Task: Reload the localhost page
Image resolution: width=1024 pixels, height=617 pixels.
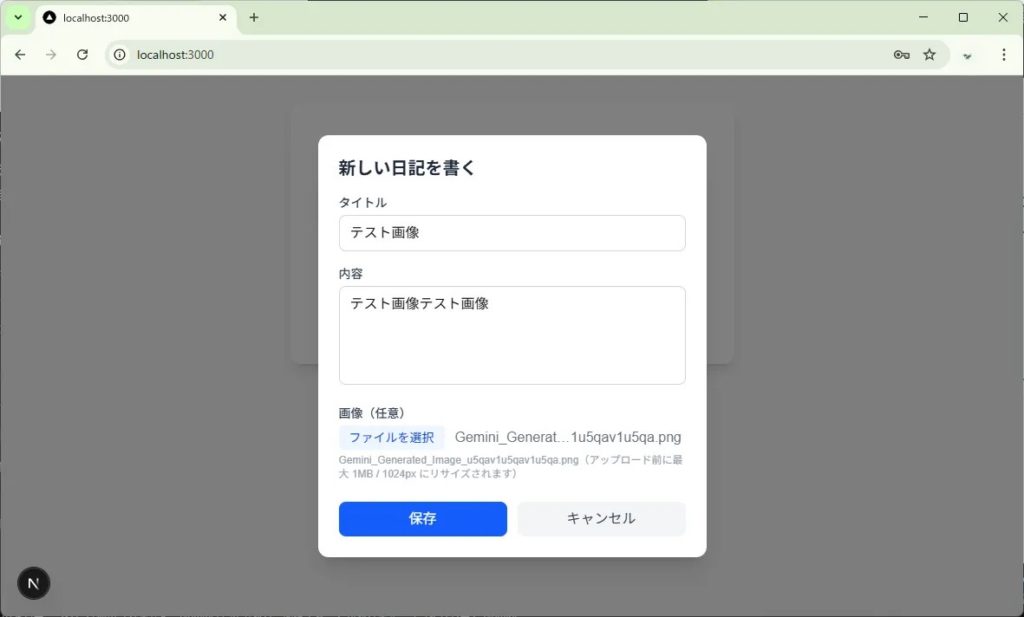Action: point(83,55)
